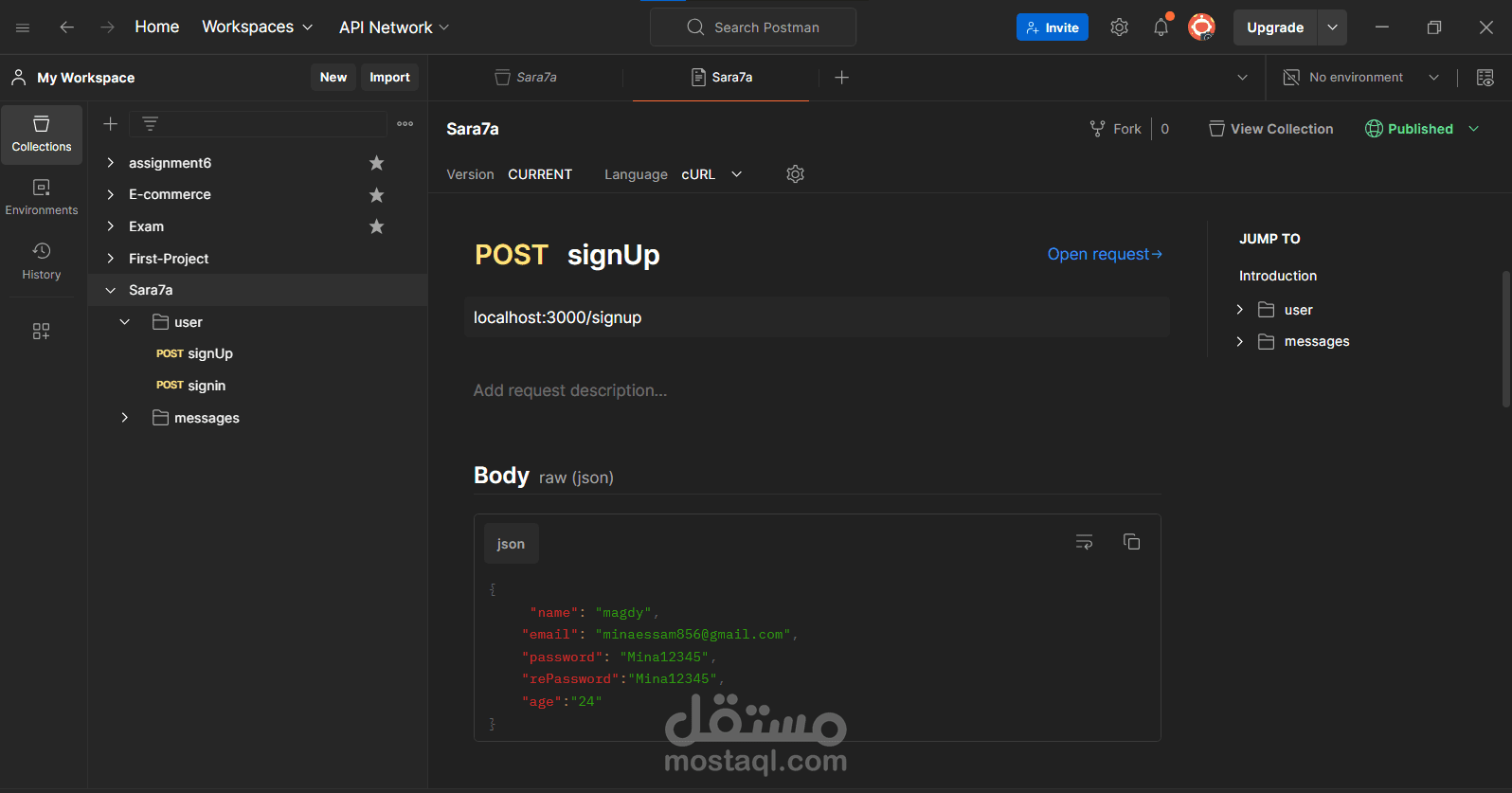Expand the assignment6 collection
The width and height of the screenshot is (1512, 793).
pyautogui.click(x=110, y=163)
